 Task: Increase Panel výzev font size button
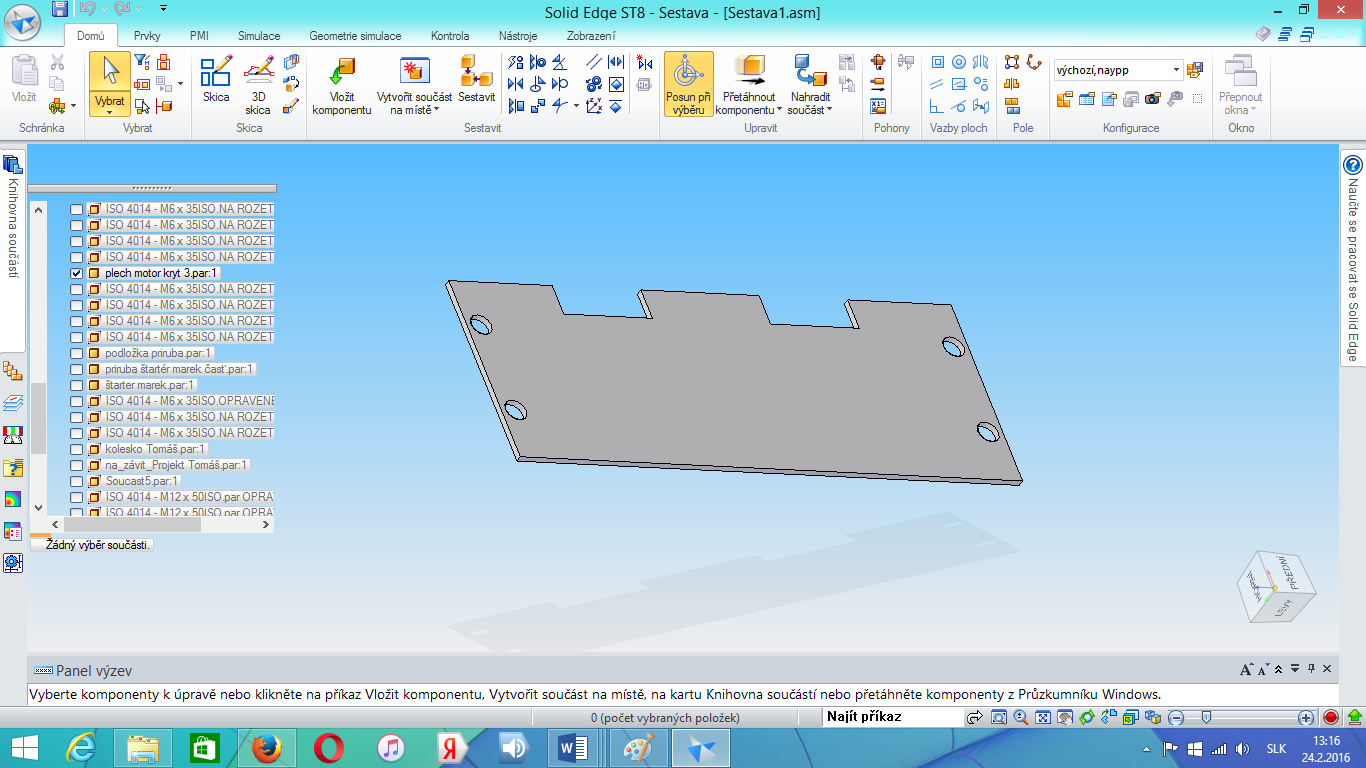point(1246,669)
